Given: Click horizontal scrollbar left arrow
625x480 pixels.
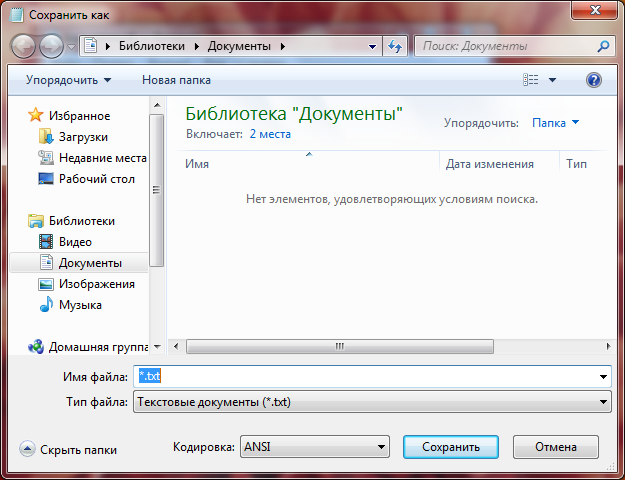Looking at the screenshot, I should [x=176, y=346].
